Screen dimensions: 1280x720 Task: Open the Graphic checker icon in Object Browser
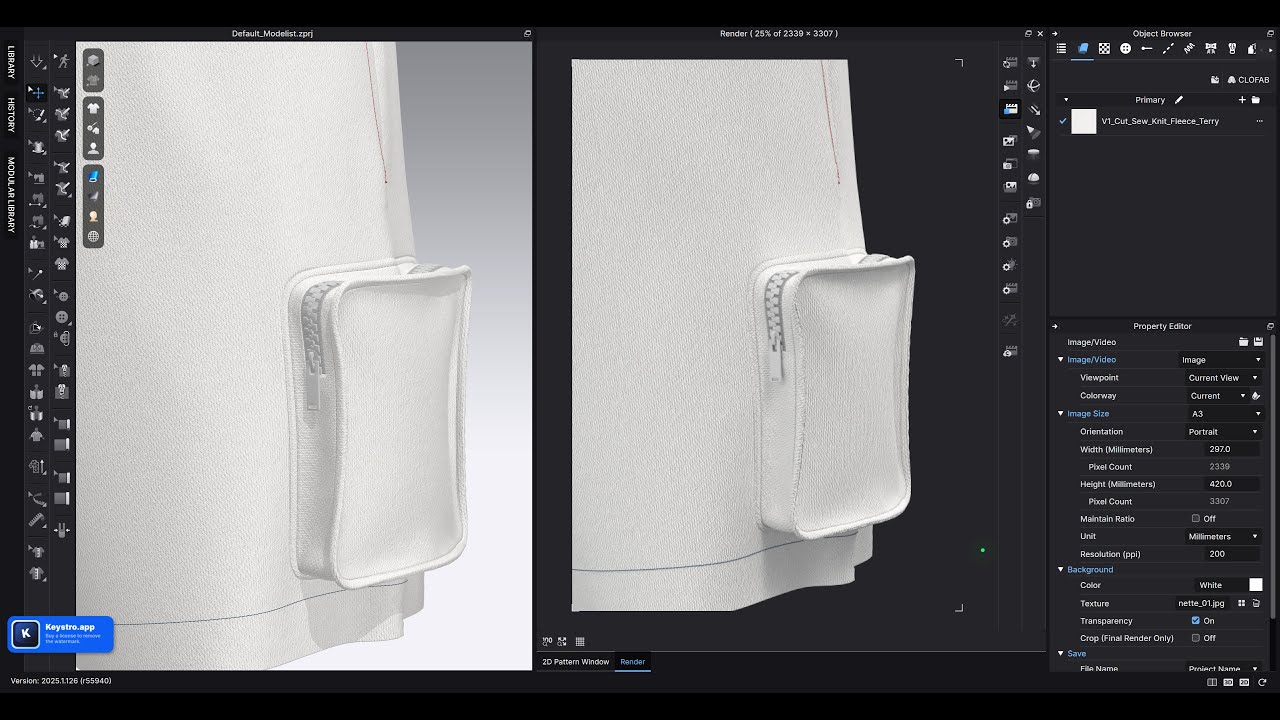[1104, 49]
